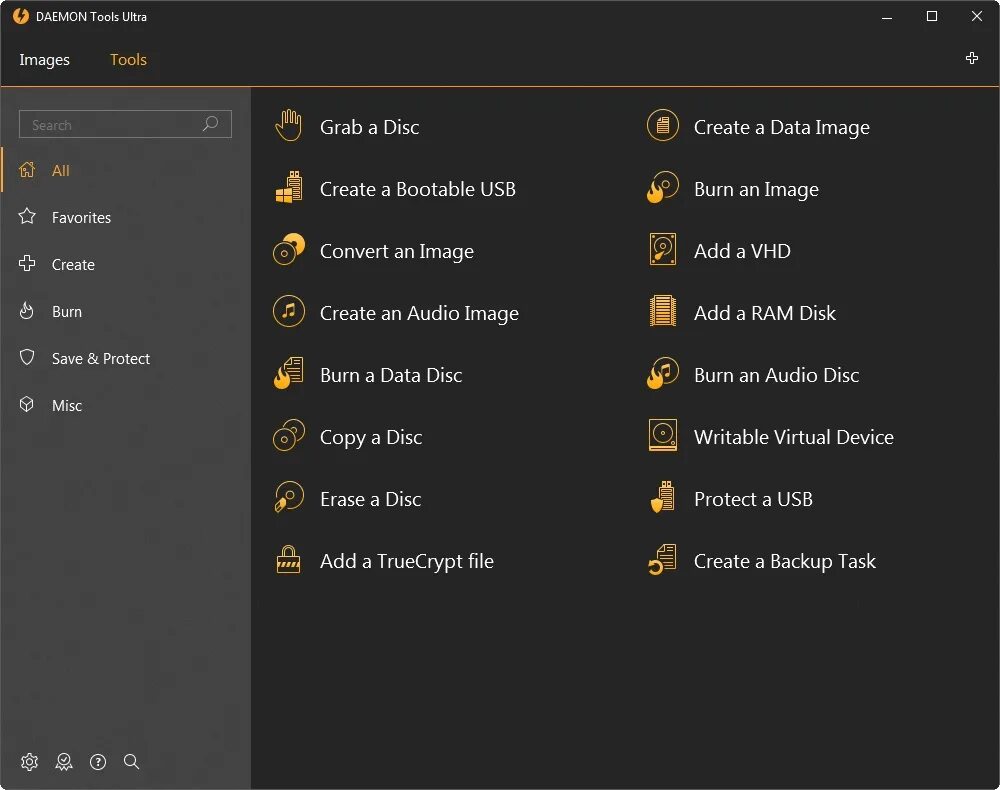Click the Convert an Image disc icon
The height and width of the screenshot is (790, 1000).
pos(289,249)
